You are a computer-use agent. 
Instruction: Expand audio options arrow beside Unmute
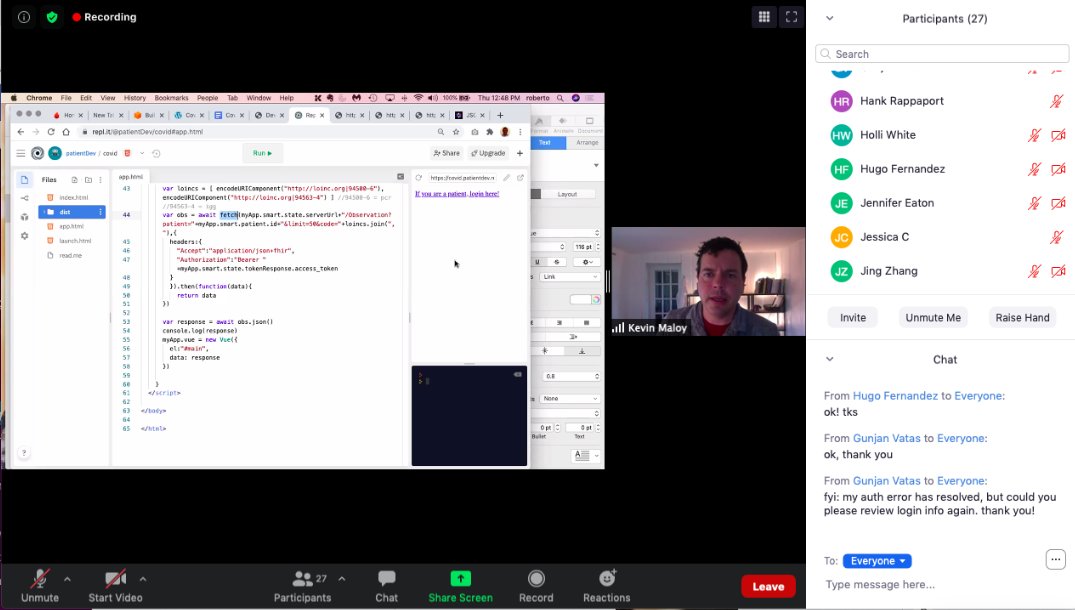pyautogui.click(x=67, y=579)
